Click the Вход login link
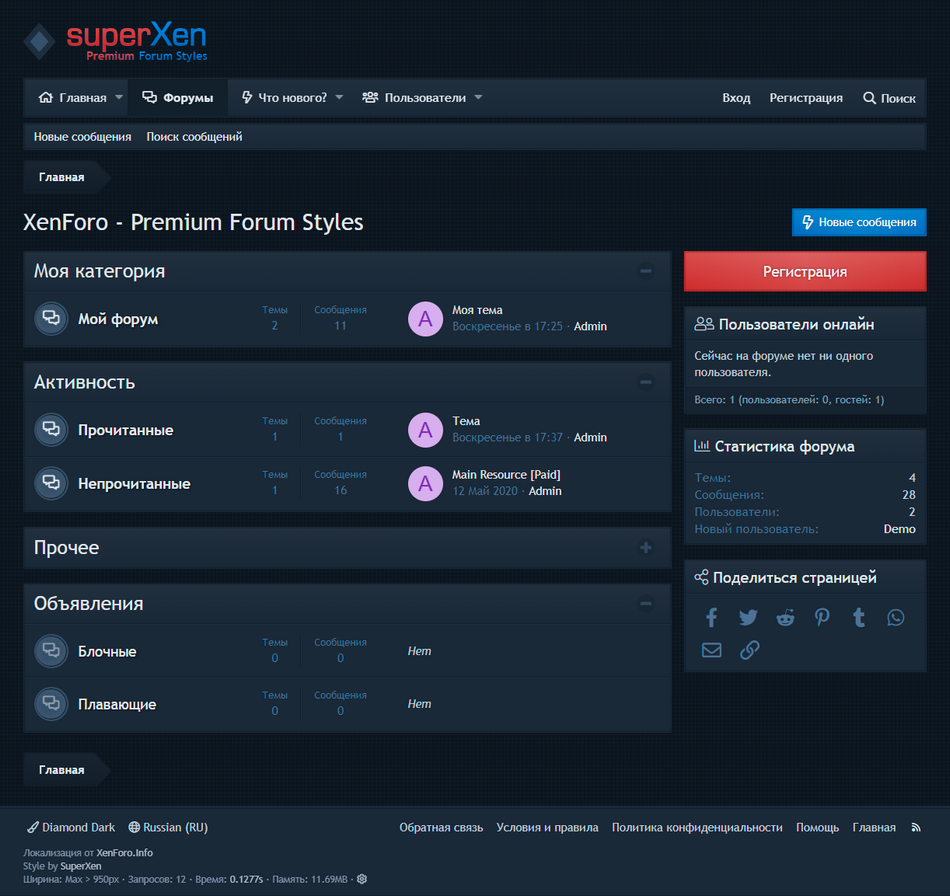 pyautogui.click(x=736, y=98)
